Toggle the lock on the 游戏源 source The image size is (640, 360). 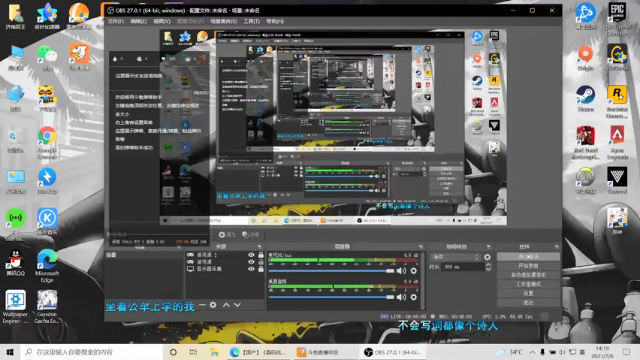point(261,262)
